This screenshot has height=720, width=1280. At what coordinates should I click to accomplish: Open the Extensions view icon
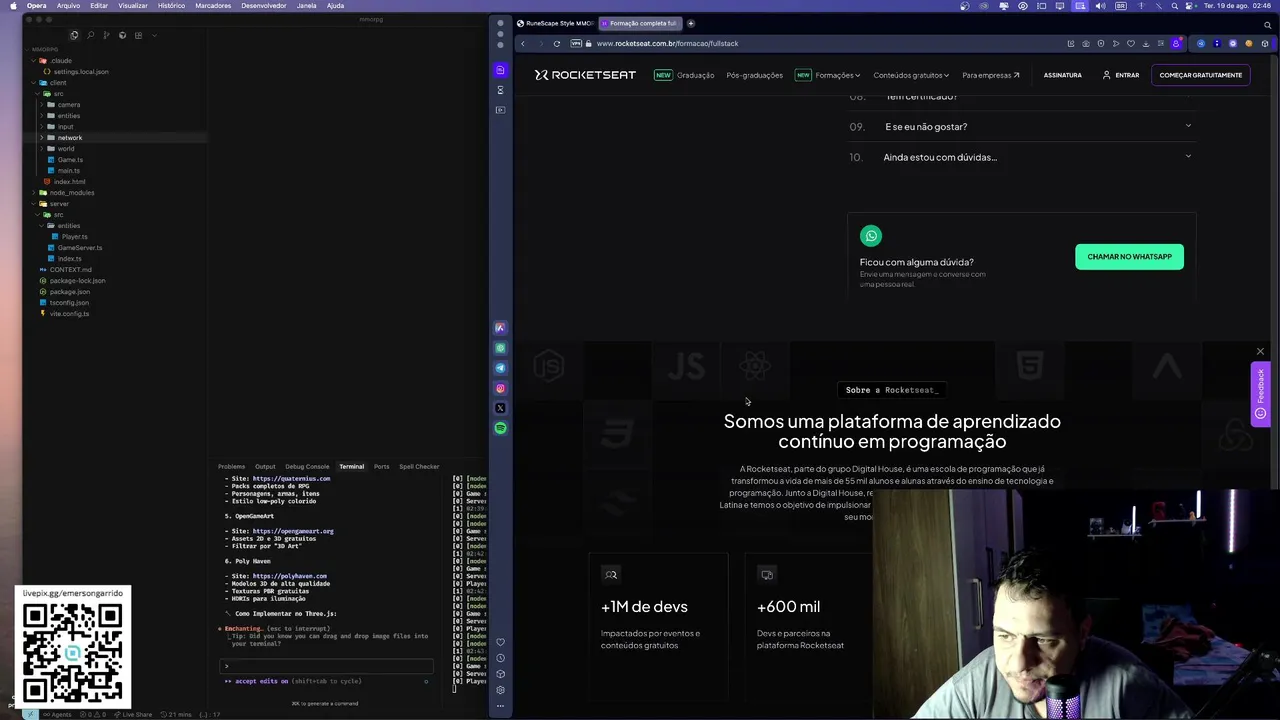(138, 35)
